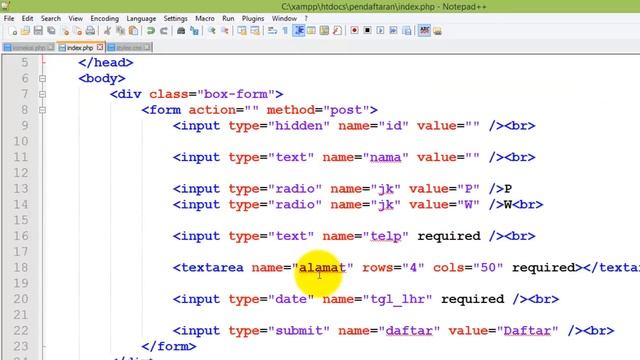Stop macro recording black square icon
Screen dimensions: 640x360
coord(367,31)
